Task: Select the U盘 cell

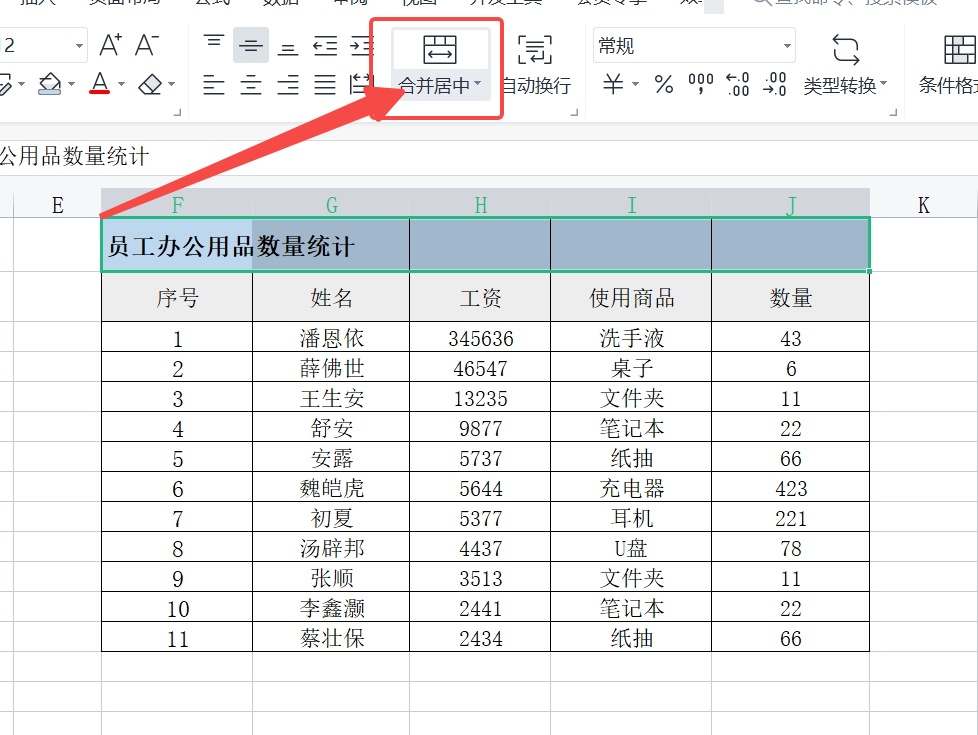Action: [631, 547]
